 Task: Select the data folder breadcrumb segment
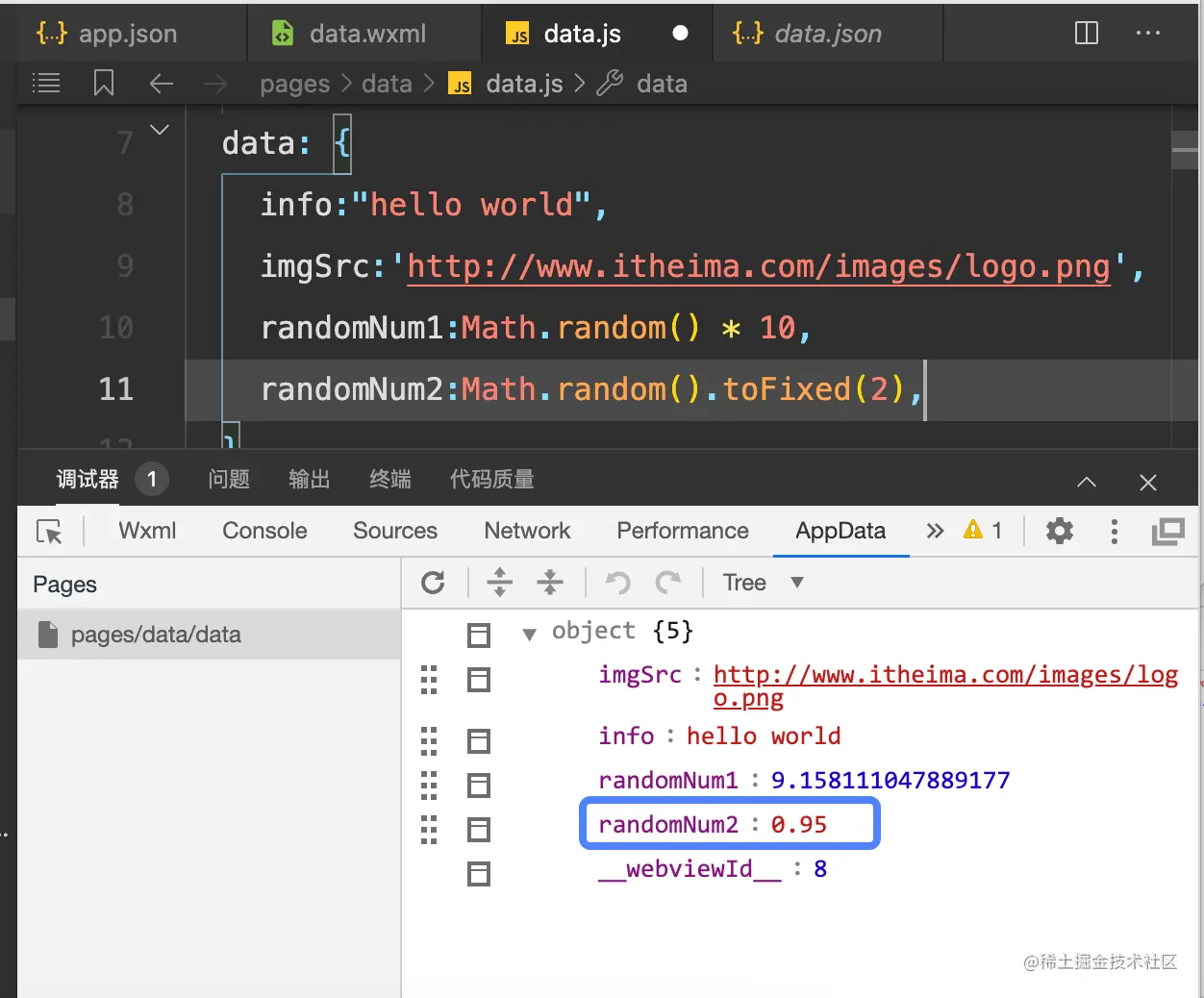(387, 85)
